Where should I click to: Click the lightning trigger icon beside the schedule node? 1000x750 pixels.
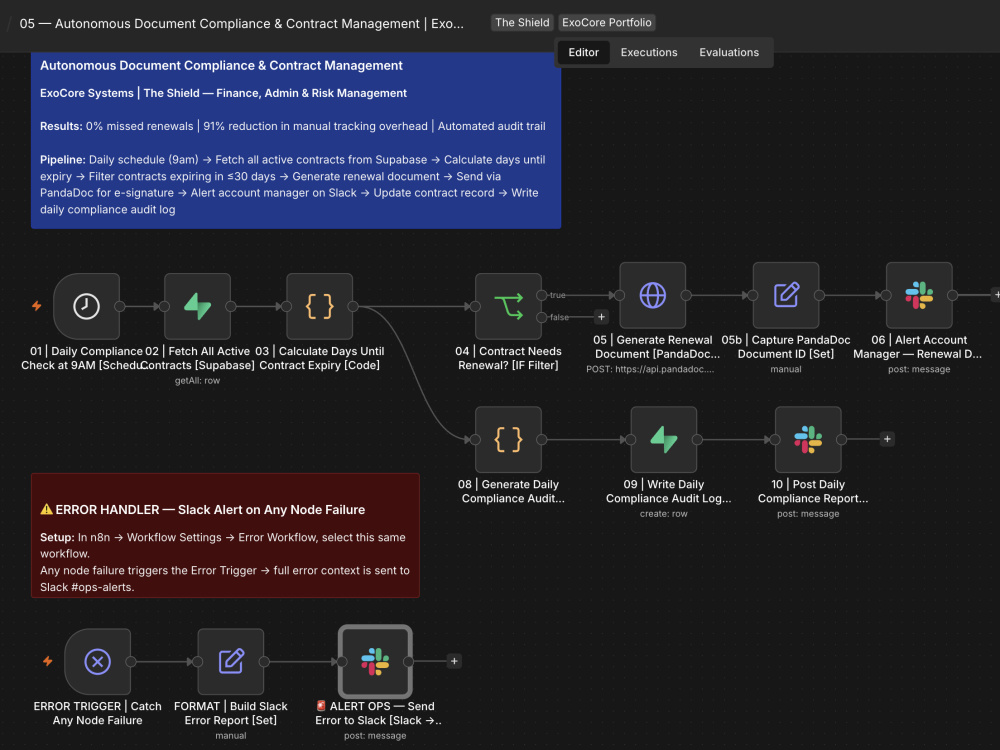pyautogui.click(x=37, y=306)
